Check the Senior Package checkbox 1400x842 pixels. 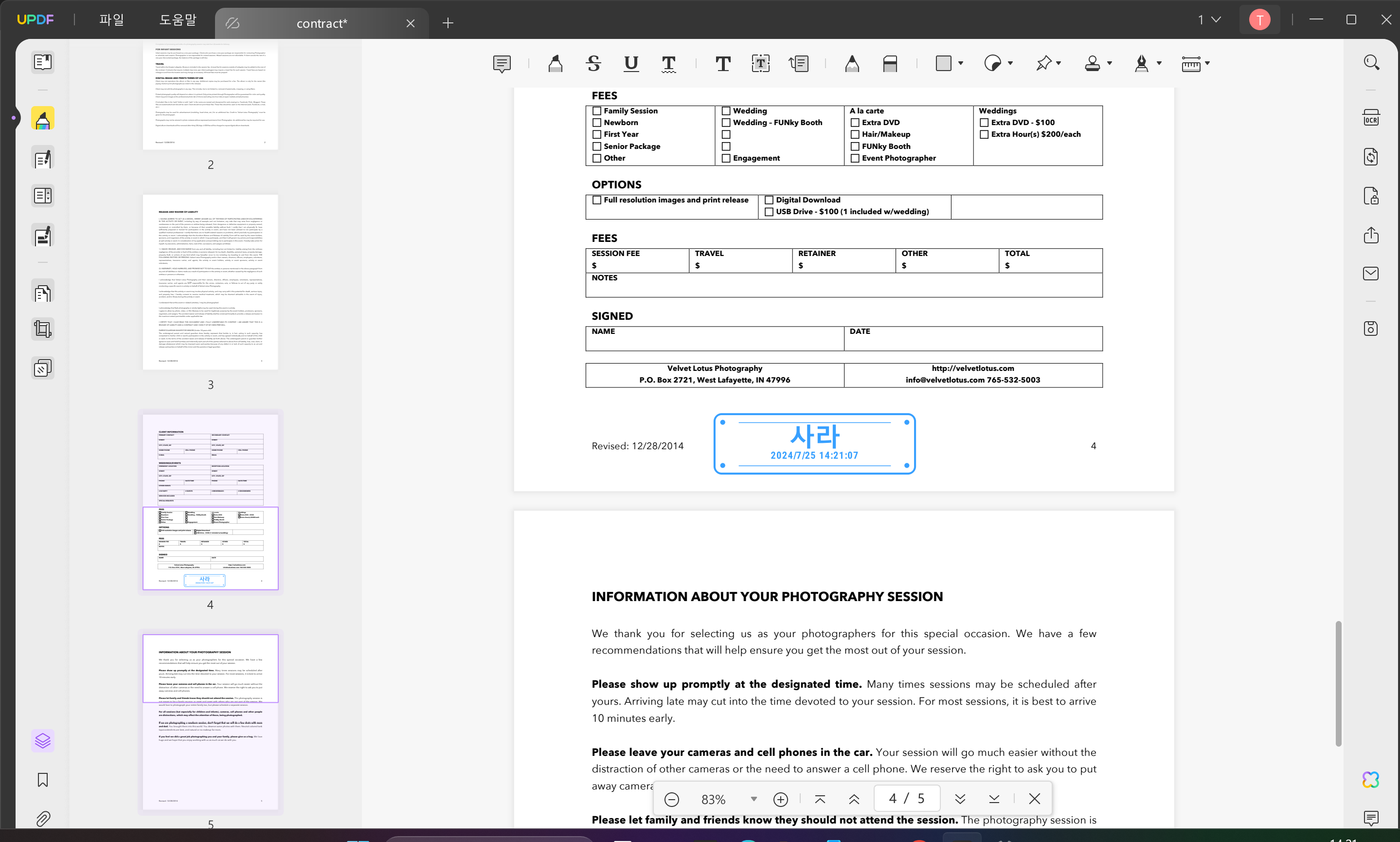click(x=596, y=146)
